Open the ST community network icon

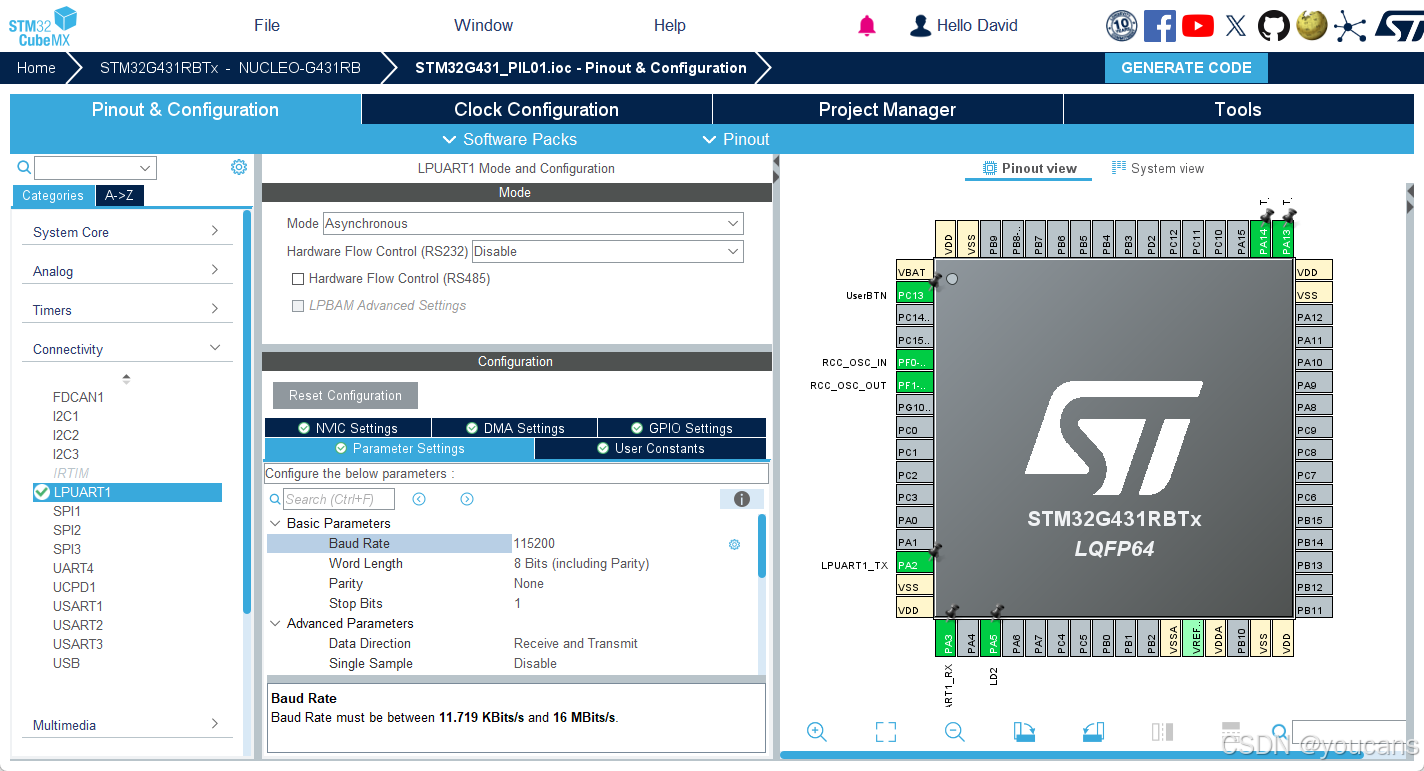coord(1350,26)
